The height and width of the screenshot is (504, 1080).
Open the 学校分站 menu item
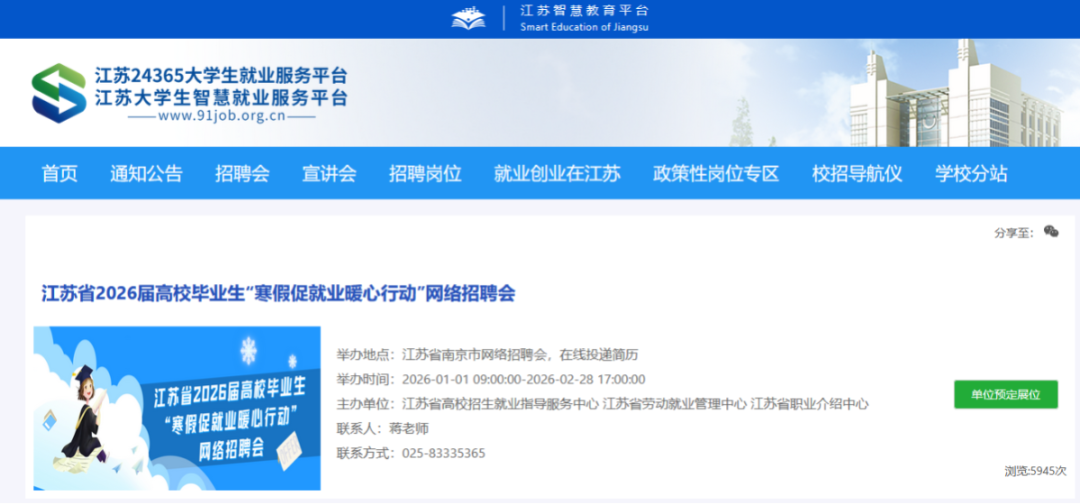pos(971,173)
